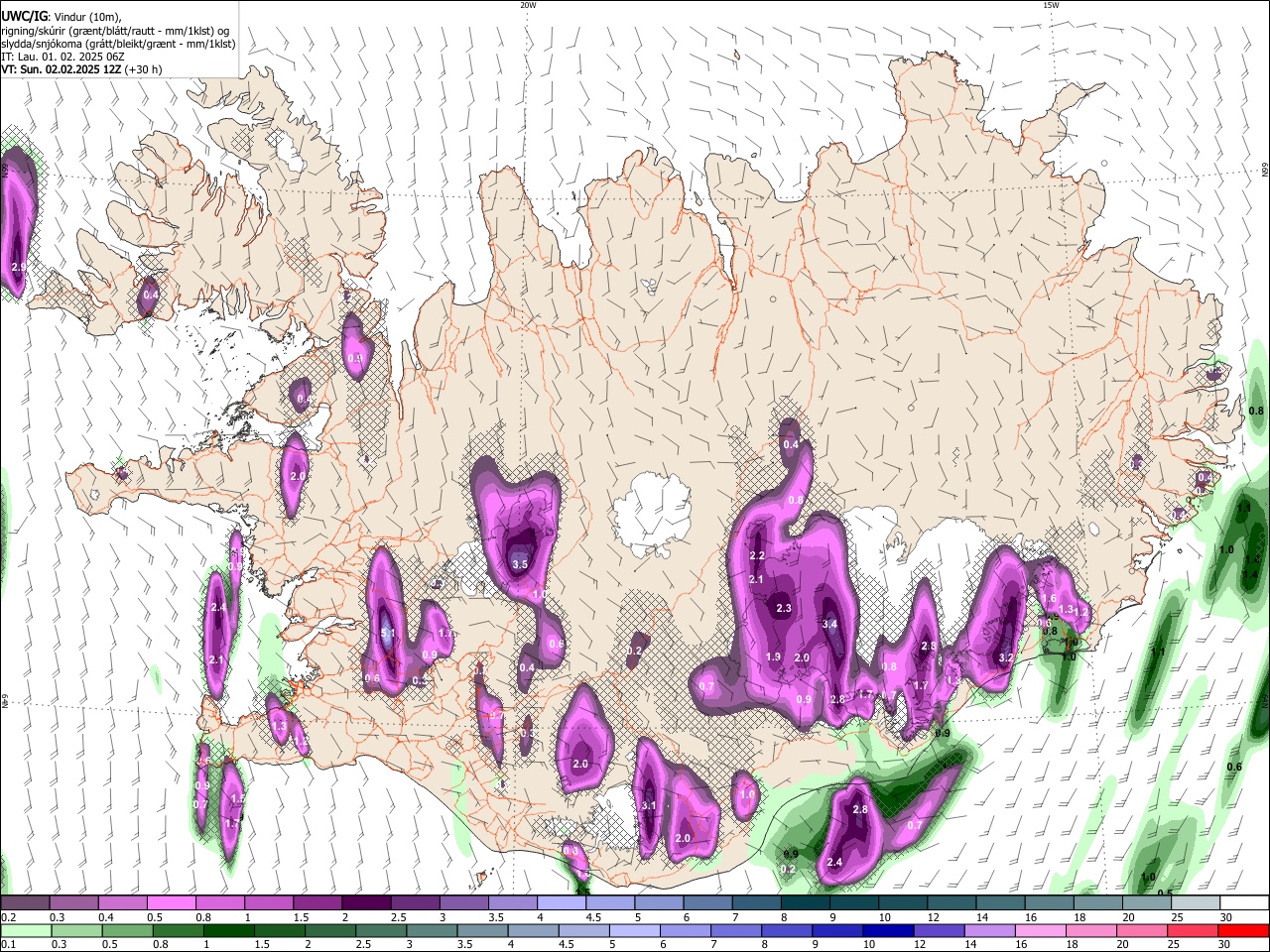Click the '0.2' label under upper colour scale
The width and height of the screenshot is (1270, 952).
tap(7, 917)
